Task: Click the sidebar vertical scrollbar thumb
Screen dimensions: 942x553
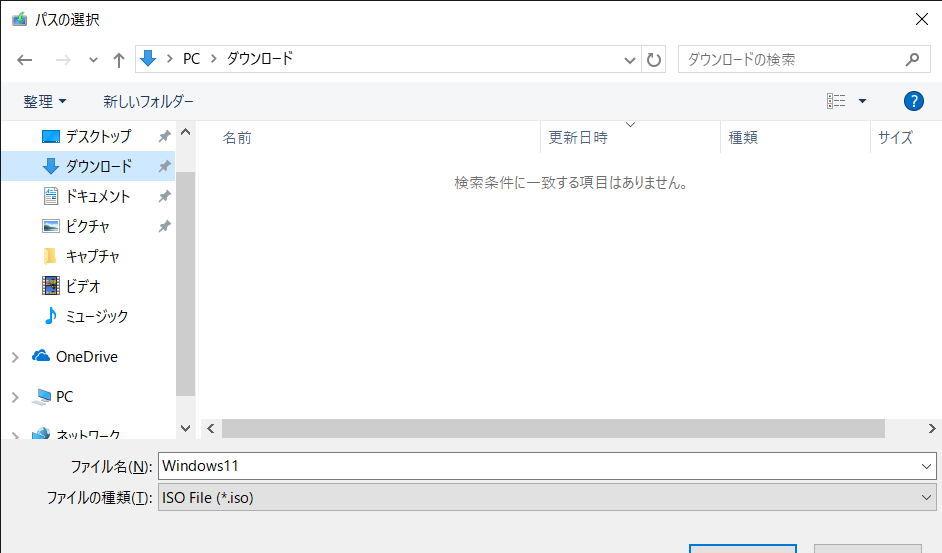Action: click(x=186, y=284)
